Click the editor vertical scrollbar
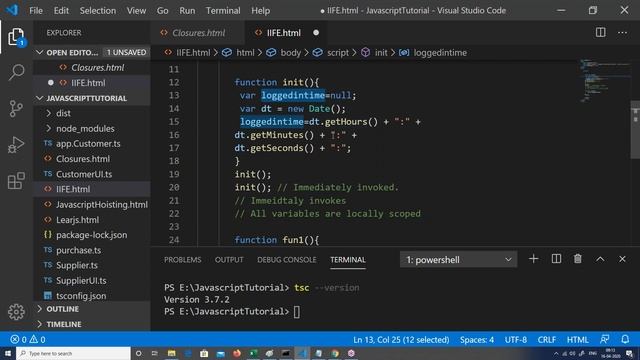The height and width of the screenshot is (360, 640). [635, 130]
